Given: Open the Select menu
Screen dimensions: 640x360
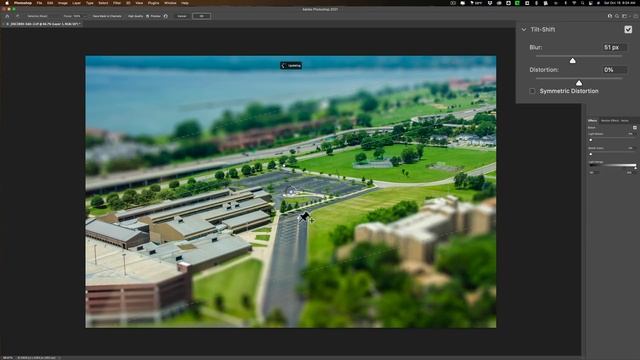Looking at the screenshot, I should point(103,3).
